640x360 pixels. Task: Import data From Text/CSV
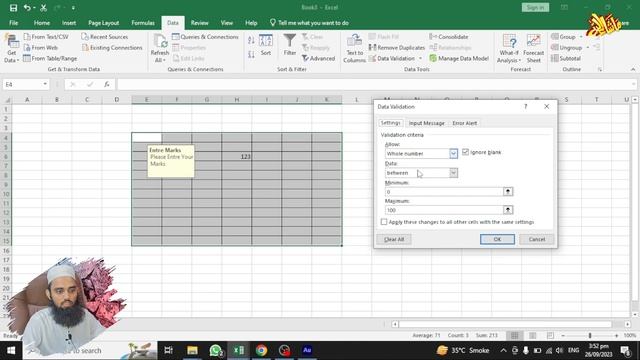(46, 37)
